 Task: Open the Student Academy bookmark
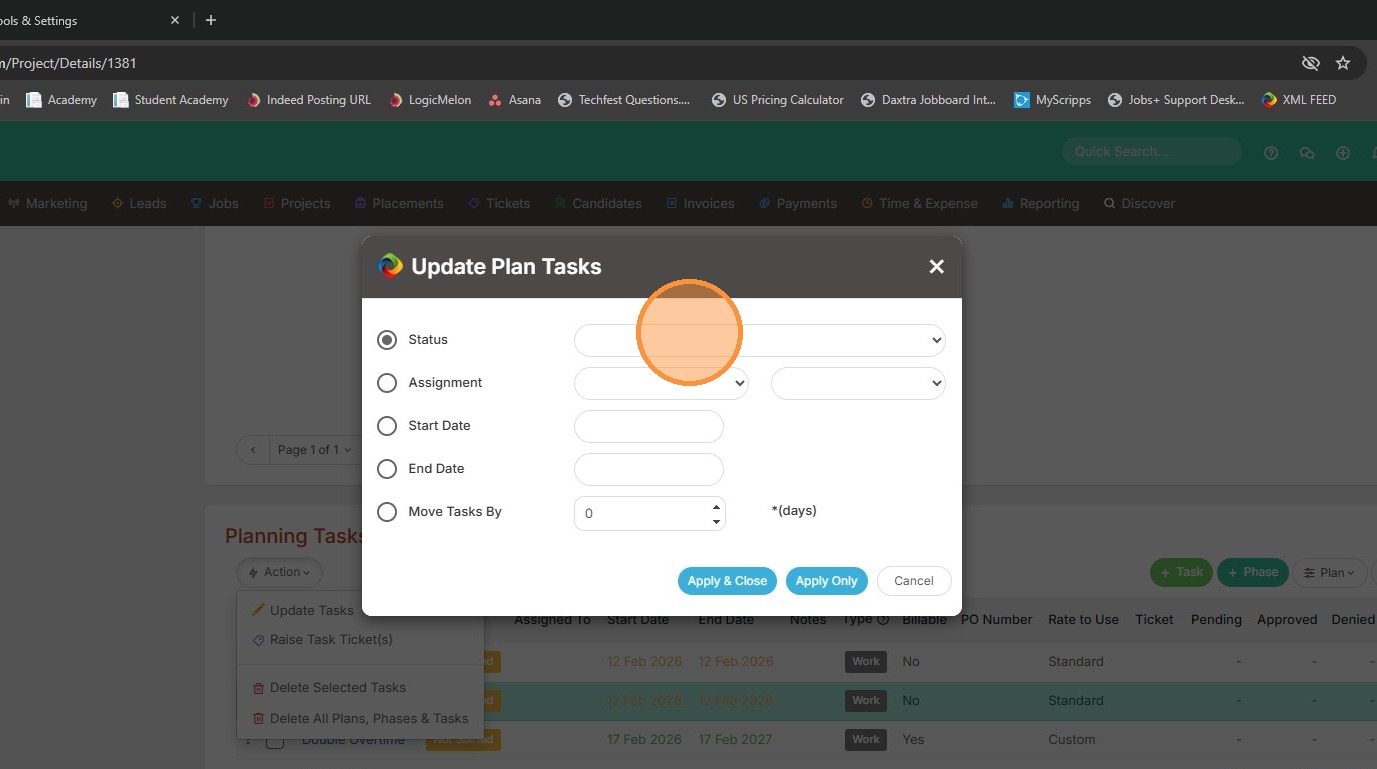170,100
